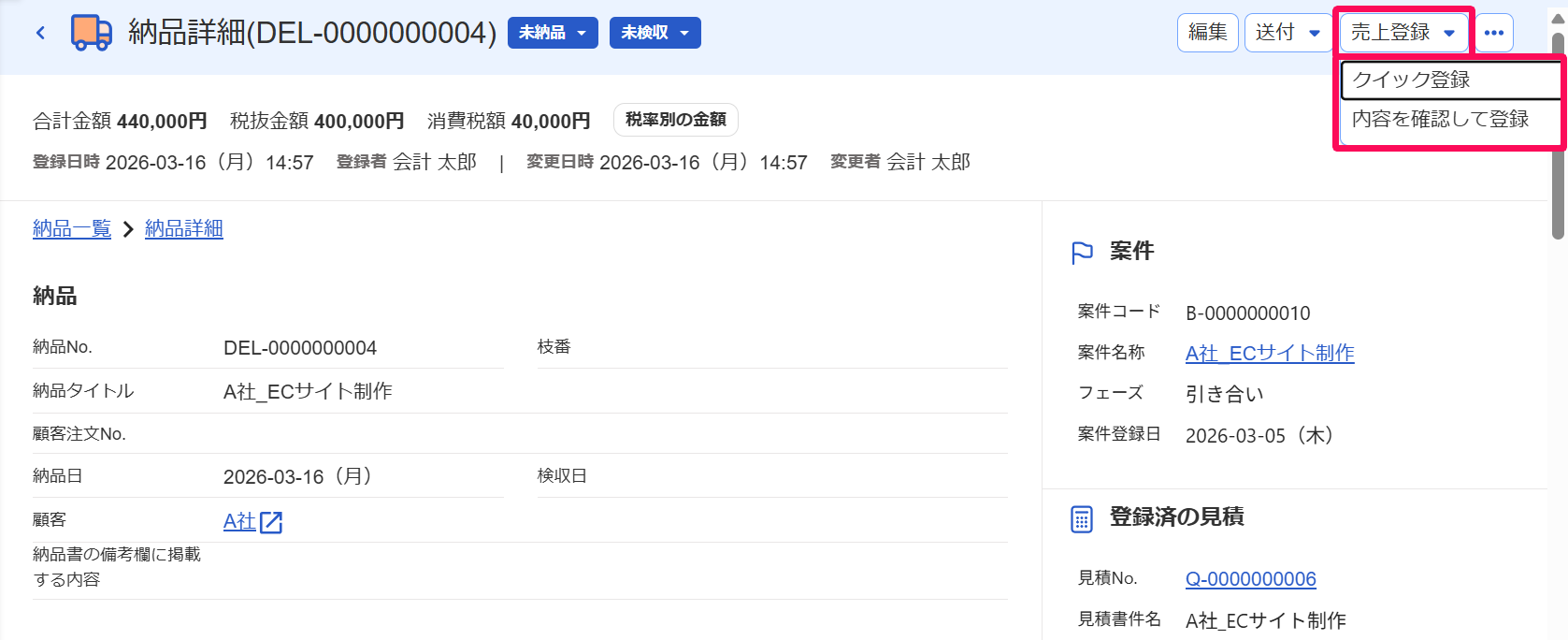
Task: Click the 枝番 field label
Action: pyautogui.click(x=554, y=347)
